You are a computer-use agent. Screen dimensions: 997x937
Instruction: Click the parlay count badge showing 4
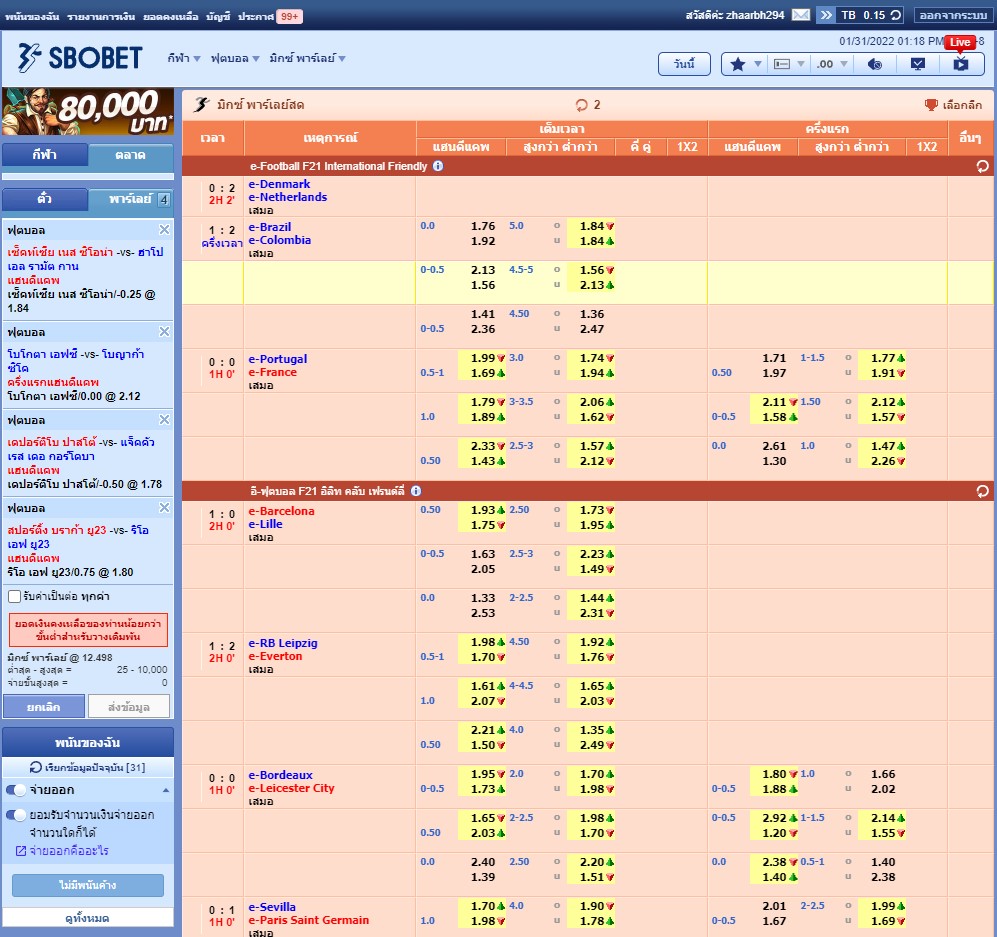tap(163, 200)
